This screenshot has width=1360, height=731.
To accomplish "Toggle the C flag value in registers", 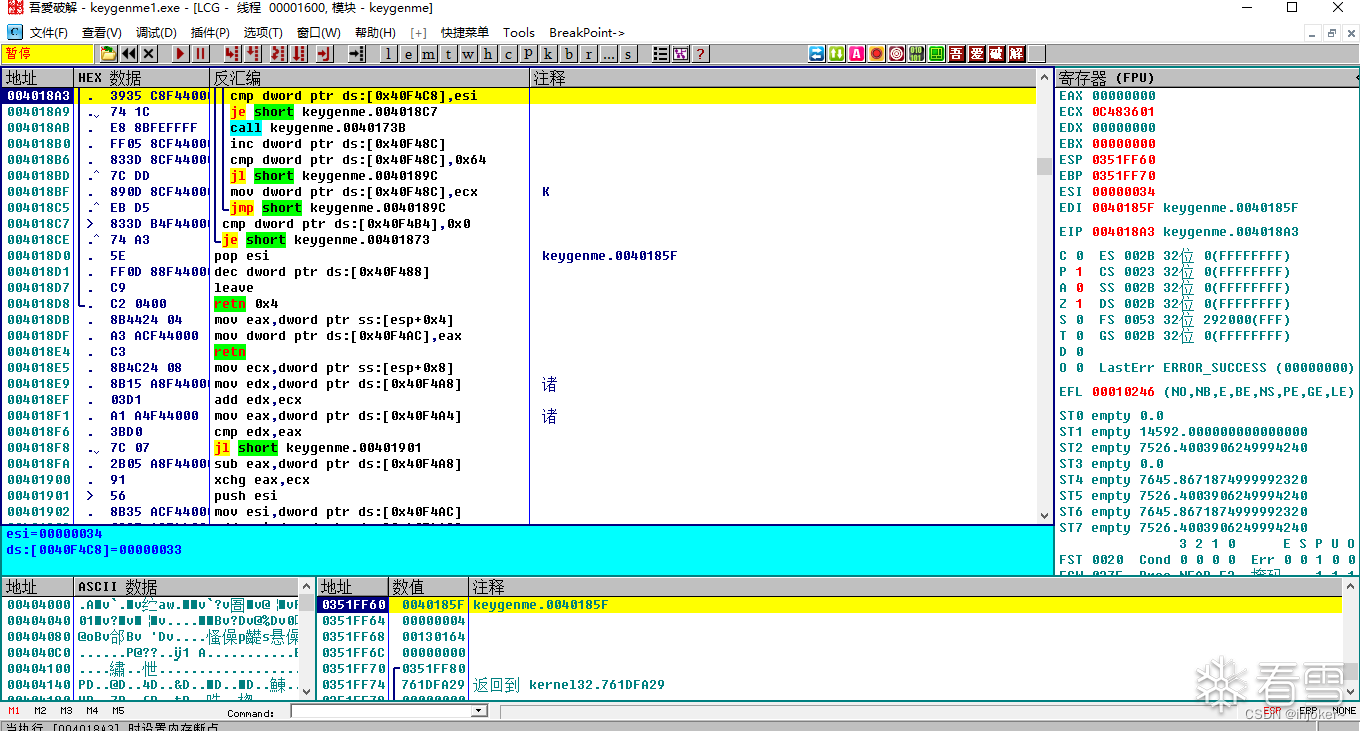I will click(1080, 256).
